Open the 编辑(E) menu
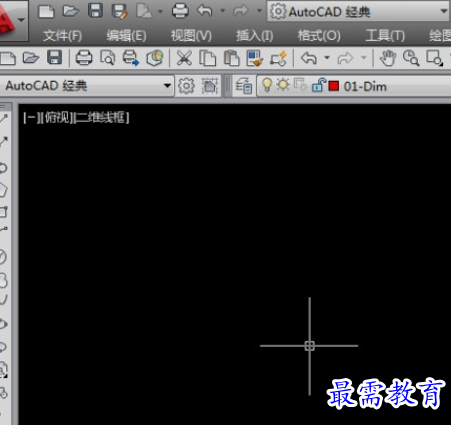The image size is (451, 425). [x=126, y=36]
